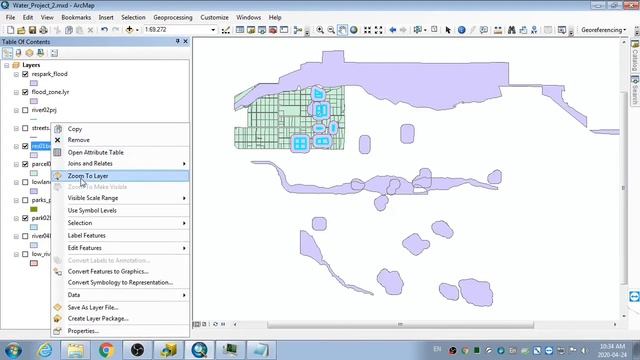The image size is (640, 360).
Task: Uncheck the flood_zone.lyr layer
Action: click(25, 92)
